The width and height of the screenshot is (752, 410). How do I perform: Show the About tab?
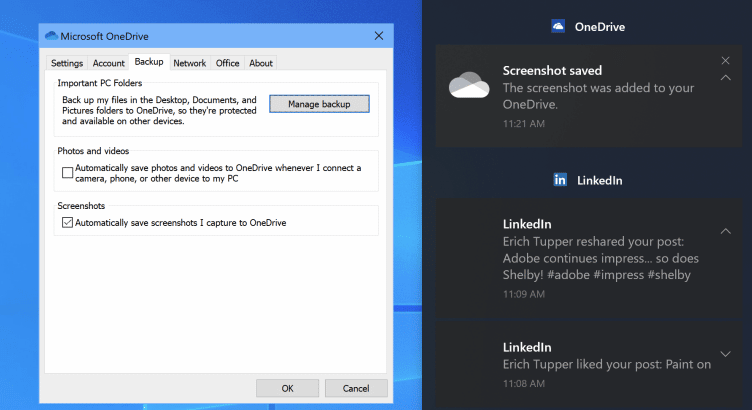(261, 63)
